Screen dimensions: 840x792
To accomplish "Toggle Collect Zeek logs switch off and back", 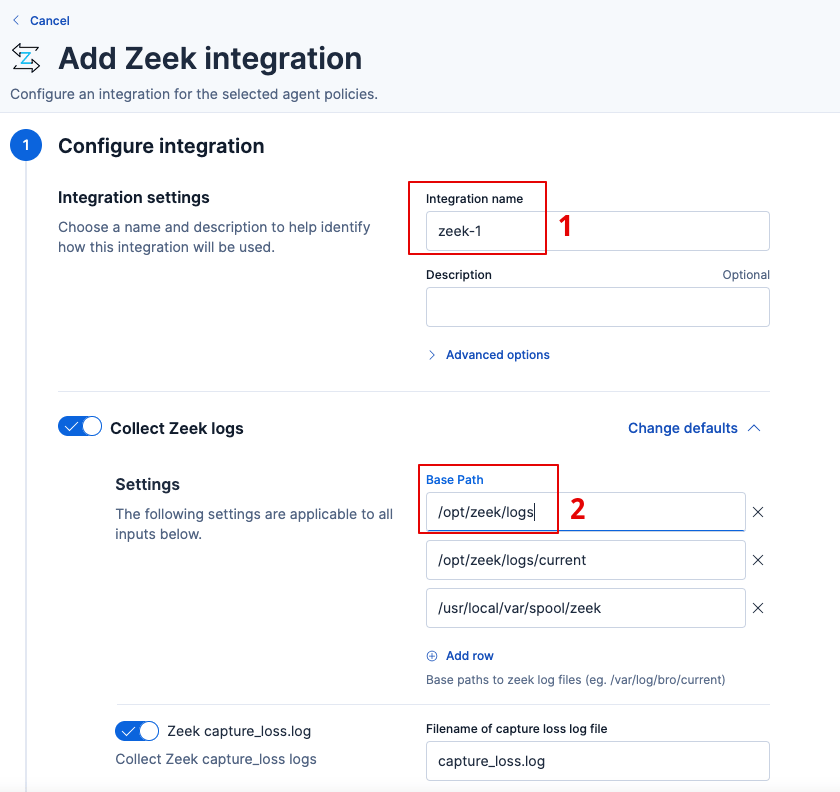I will 80,426.
